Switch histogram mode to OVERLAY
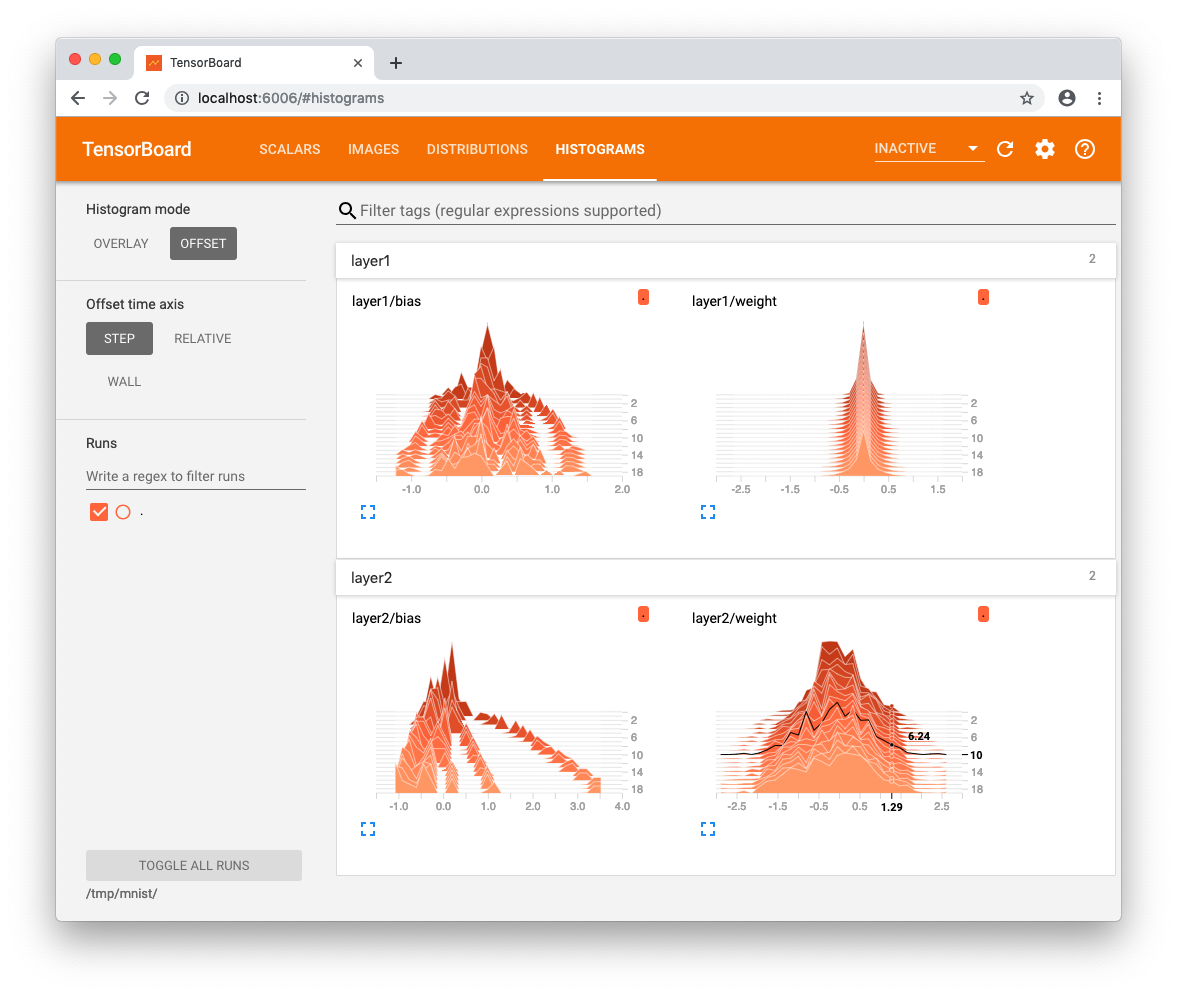The width and height of the screenshot is (1177, 995). click(121, 243)
